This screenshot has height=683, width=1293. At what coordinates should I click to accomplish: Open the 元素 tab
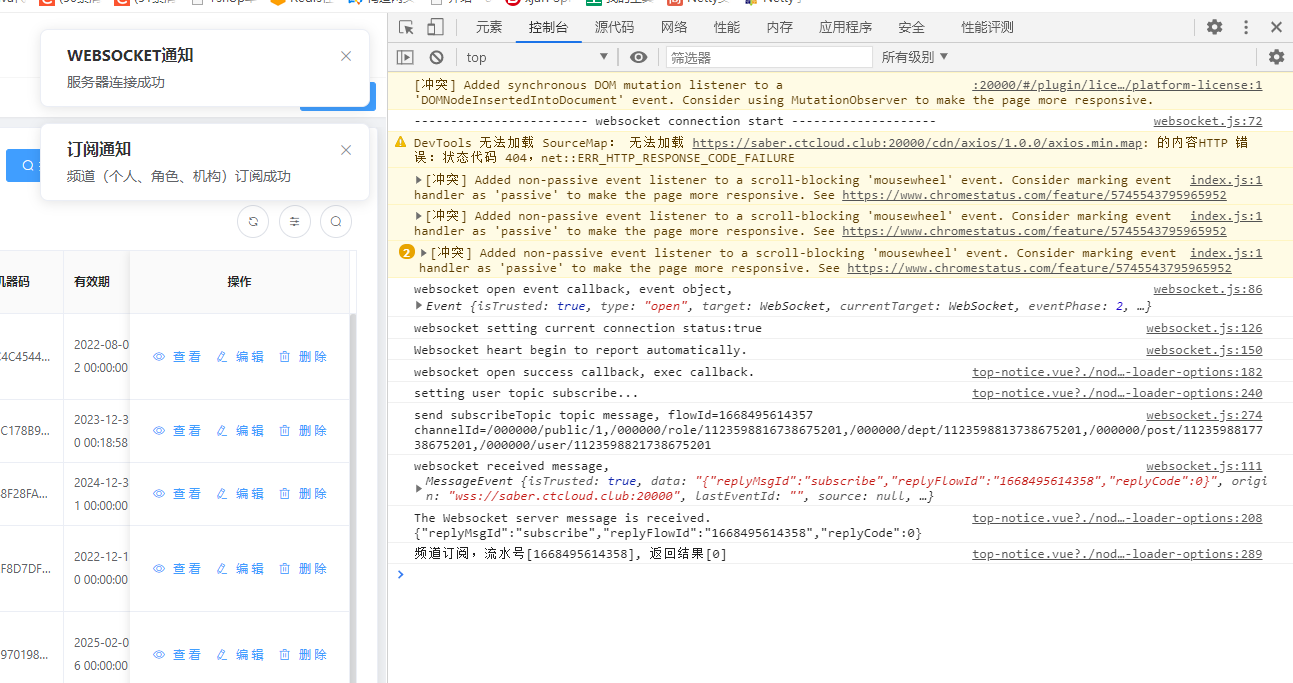pos(489,28)
